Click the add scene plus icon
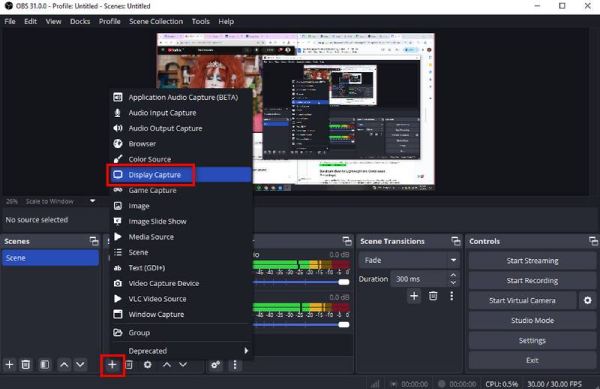 [x=10, y=365]
